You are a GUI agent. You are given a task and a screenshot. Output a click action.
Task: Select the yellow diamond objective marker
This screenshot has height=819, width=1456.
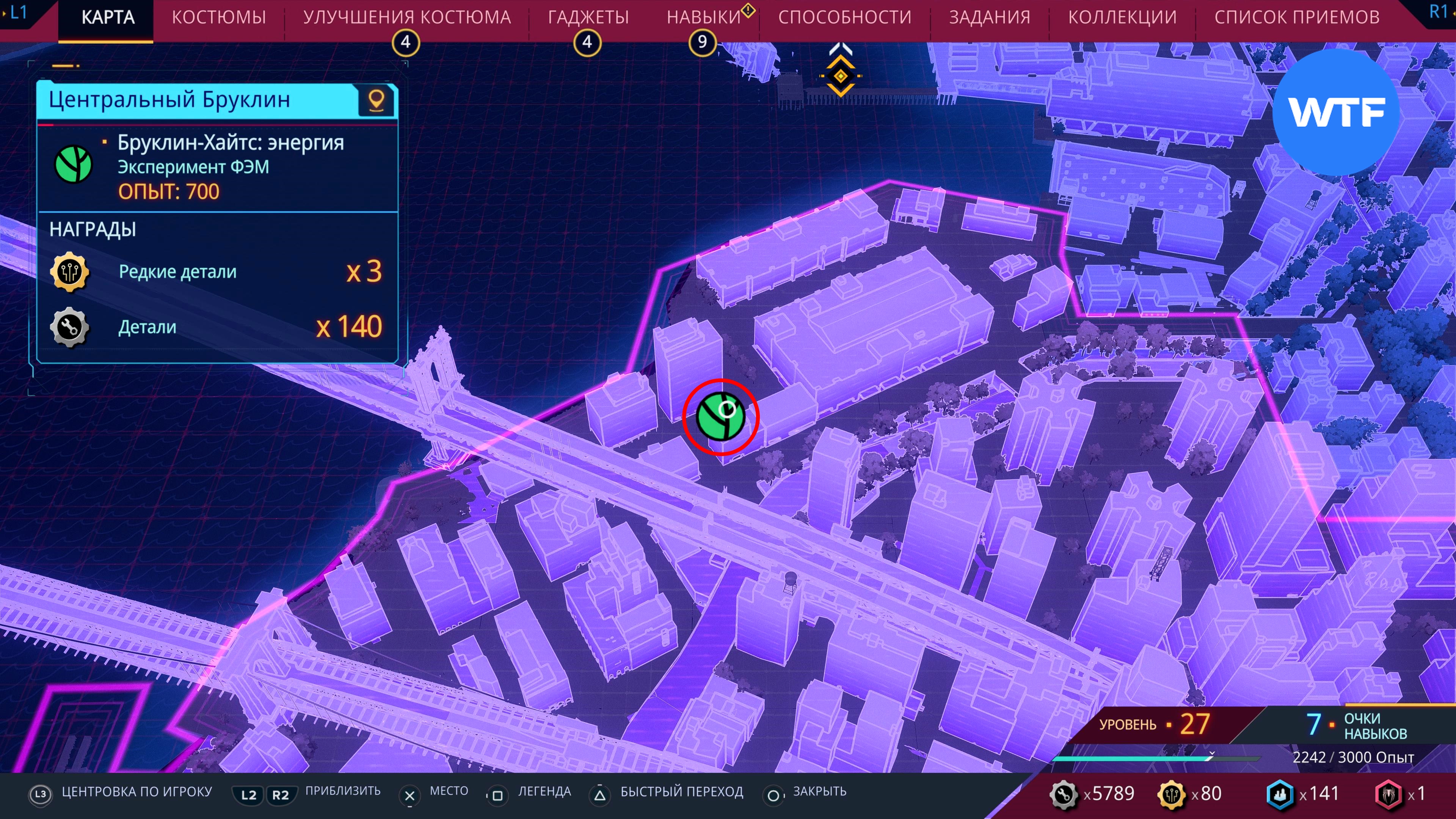(x=841, y=76)
